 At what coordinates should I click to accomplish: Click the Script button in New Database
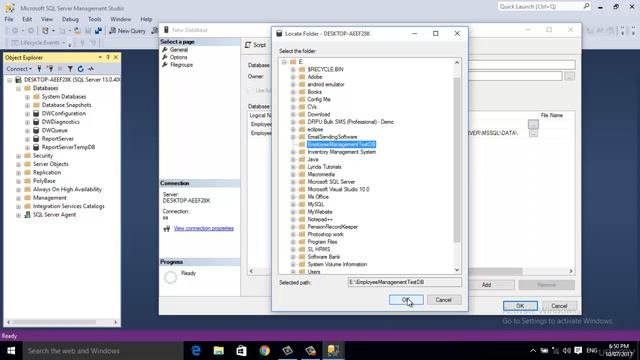(x=256, y=45)
